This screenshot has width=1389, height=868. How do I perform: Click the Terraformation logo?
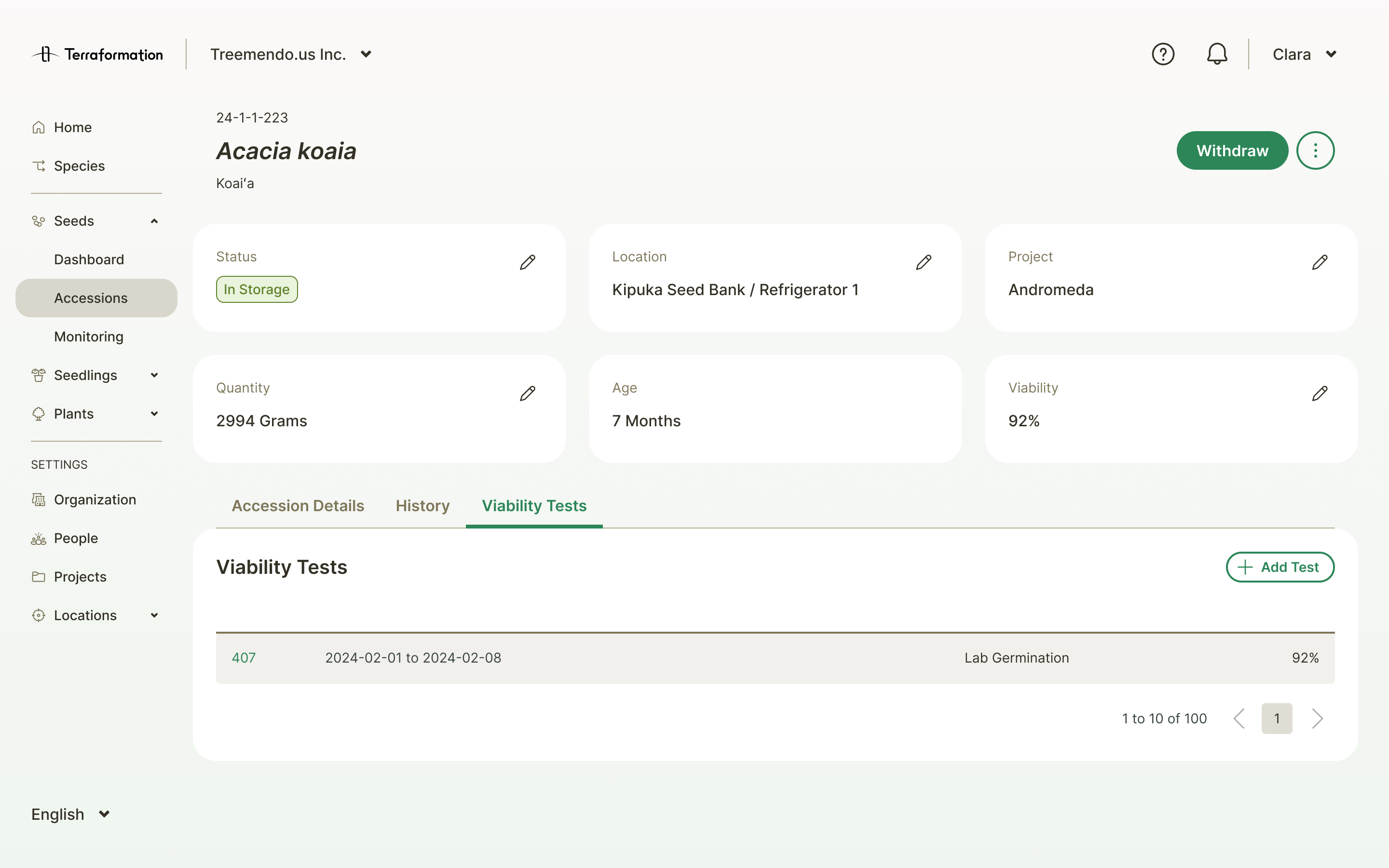97,54
